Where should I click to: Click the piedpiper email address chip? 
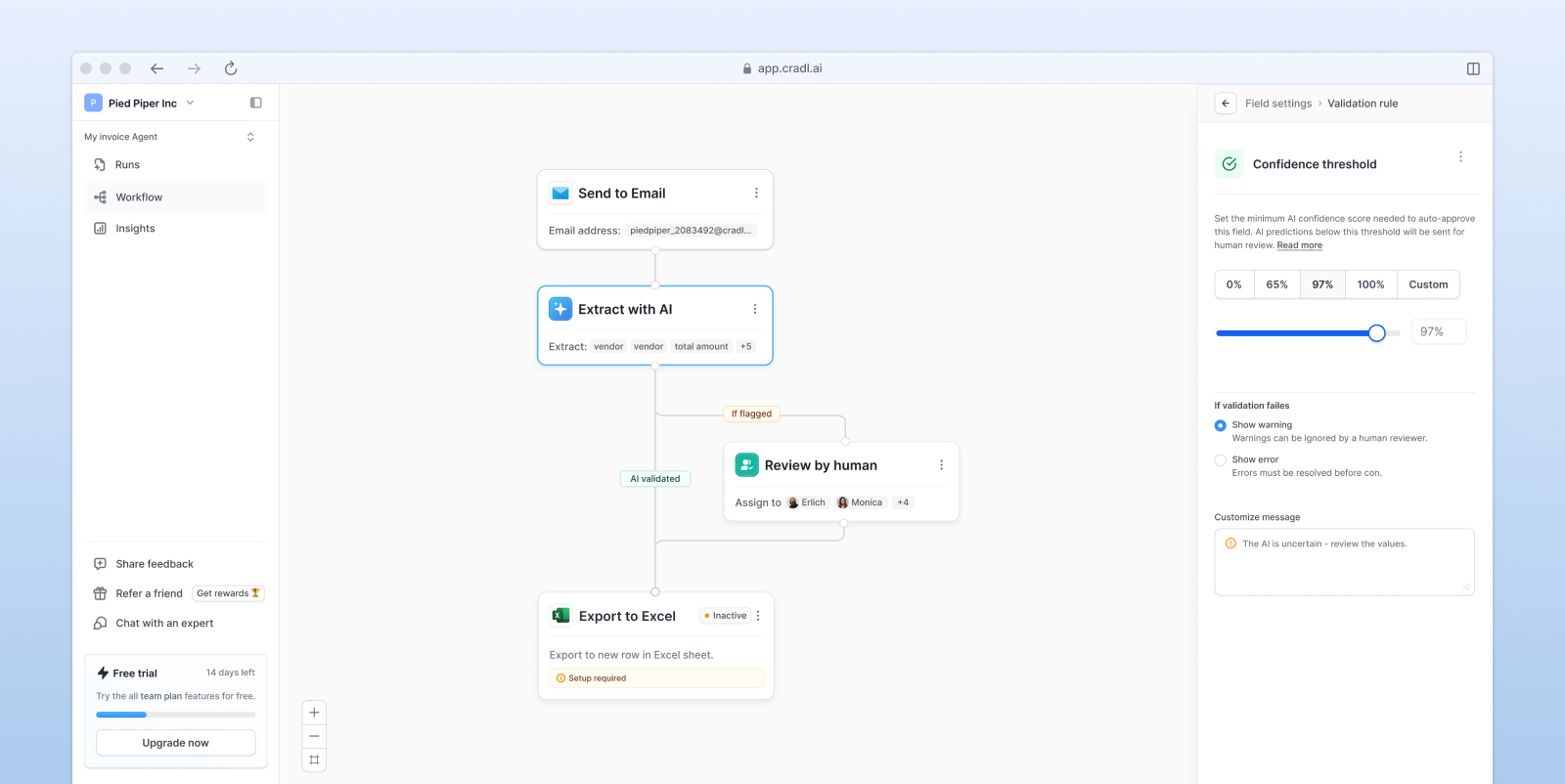coord(691,231)
